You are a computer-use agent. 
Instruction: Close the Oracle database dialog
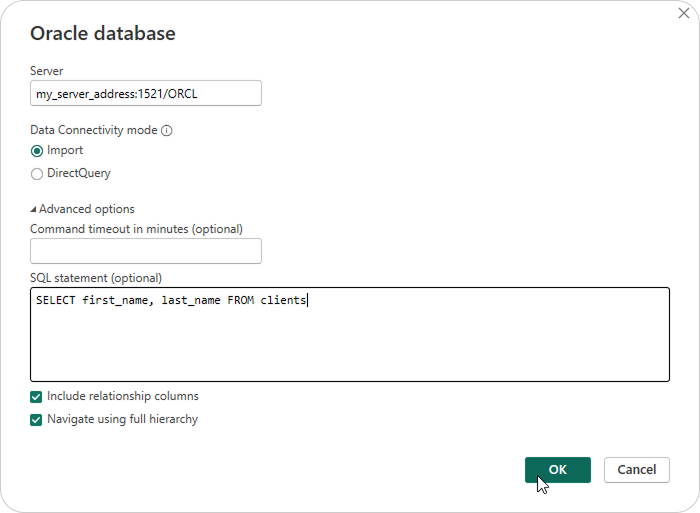(683, 13)
